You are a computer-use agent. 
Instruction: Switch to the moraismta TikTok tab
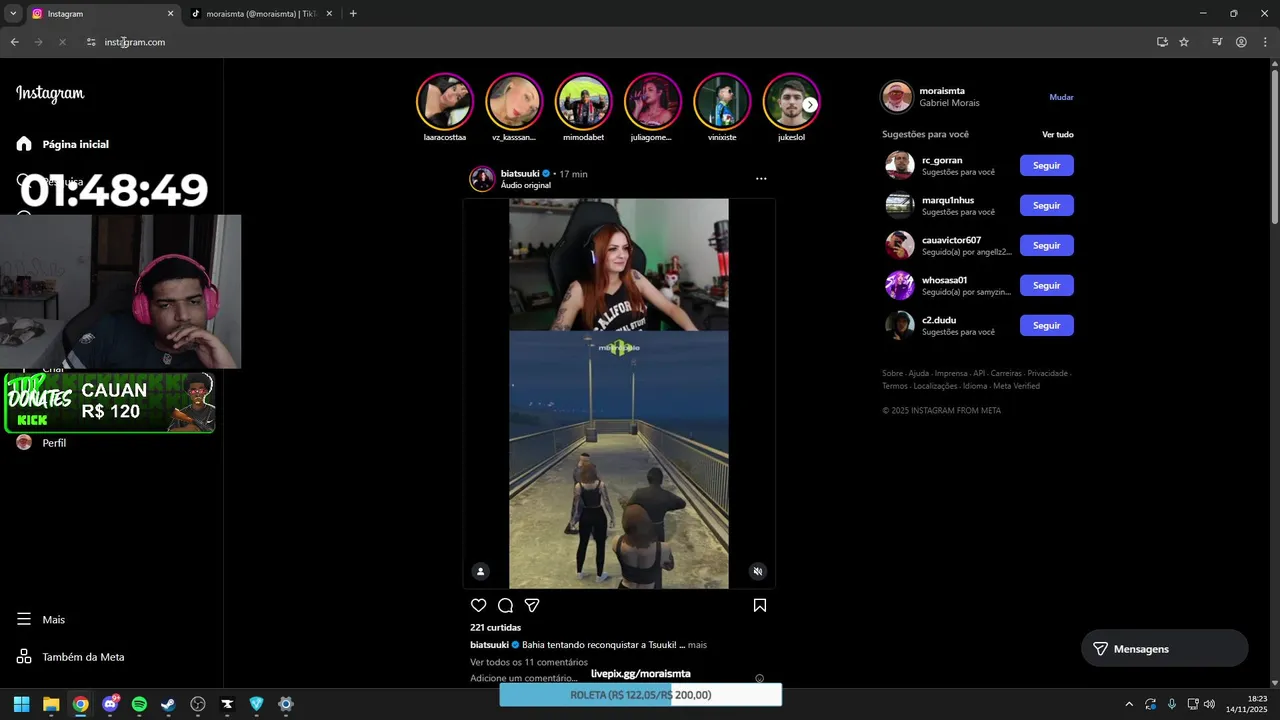tap(262, 14)
